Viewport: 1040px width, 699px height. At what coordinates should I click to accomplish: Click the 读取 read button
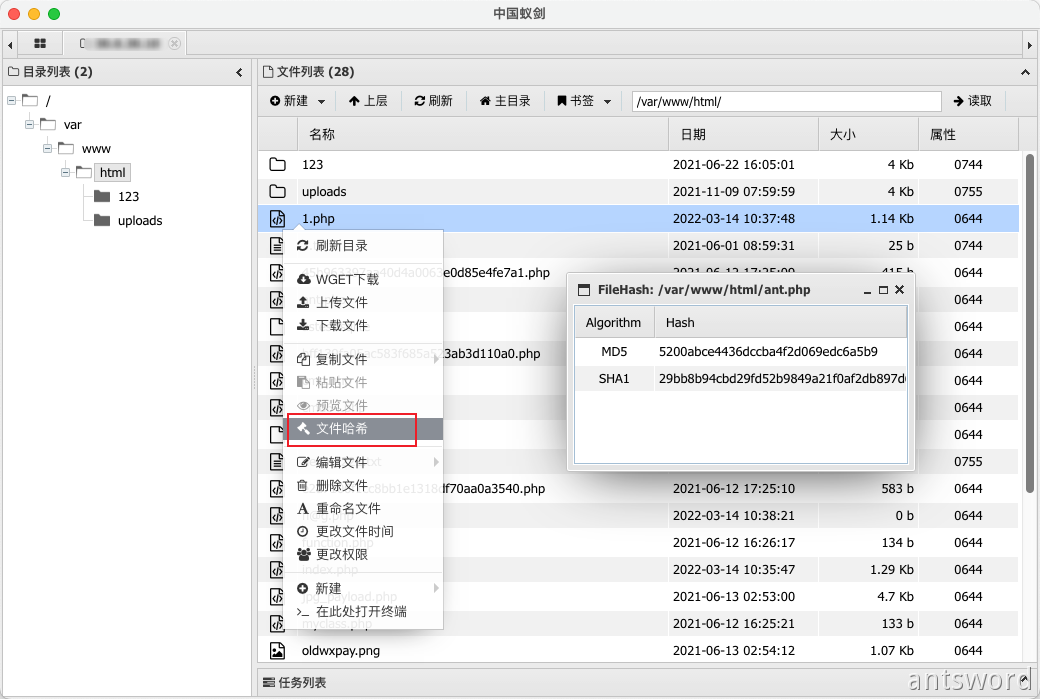pos(972,101)
